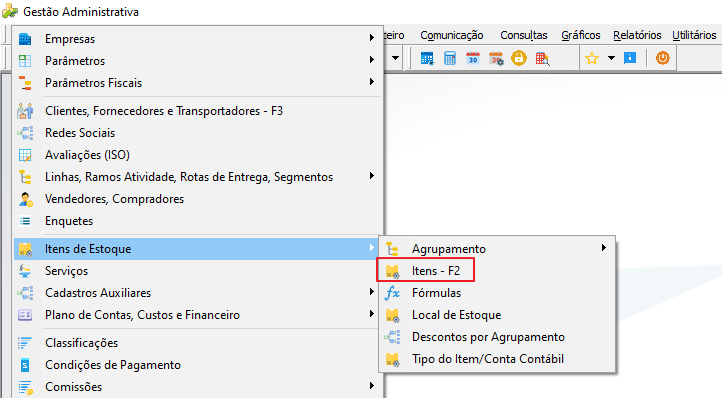Viewport: 722px width, 398px height.
Task: Click the Plano de Contas icon
Action: pyautogui.click(x=25, y=315)
